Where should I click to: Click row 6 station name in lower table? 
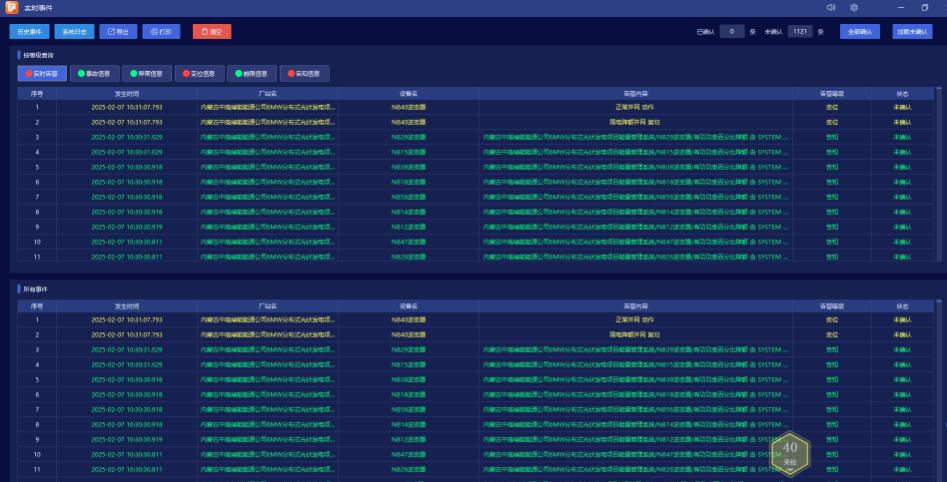(268, 394)
